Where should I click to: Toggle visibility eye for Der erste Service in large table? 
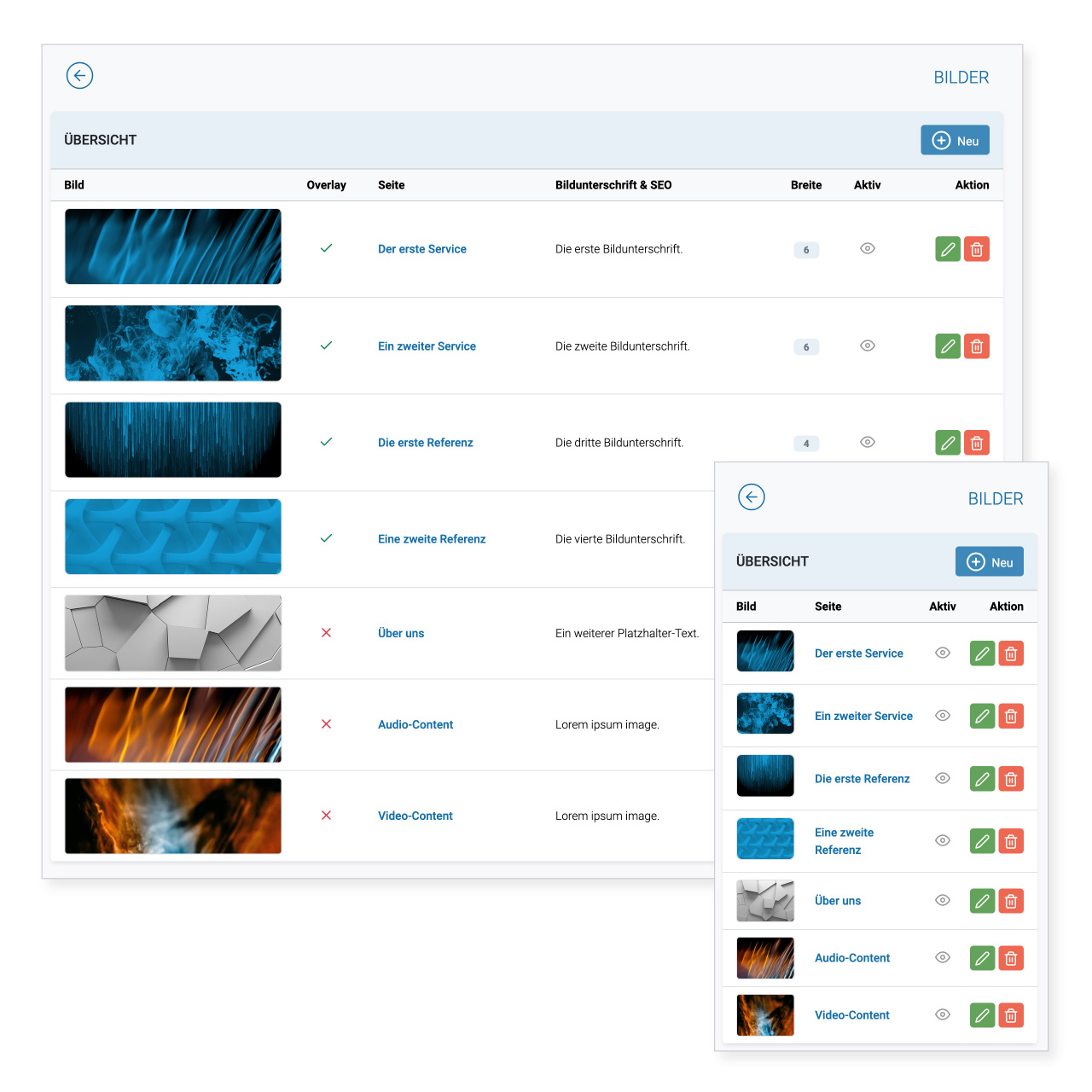coord(868,248)
